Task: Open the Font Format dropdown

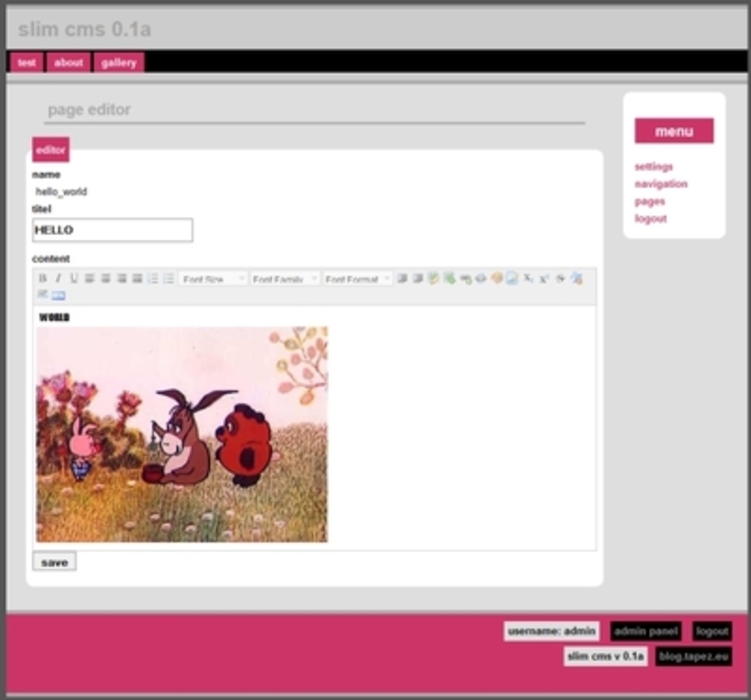Action: click(x=357, y=279)
